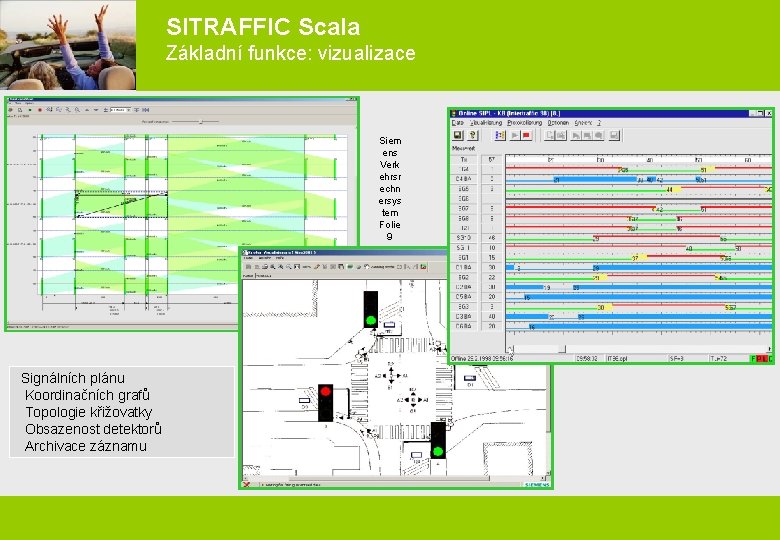The width and height of the screenshot is (780, 540).
Task: Click the 'Signálních plánu' list line
Action: click(73, 378)
